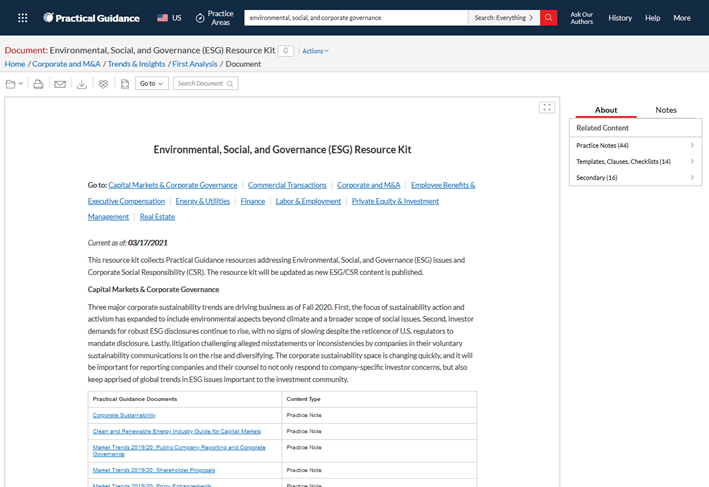Jump to Employee Benefits & Executive Compensation link

(x=443, y=185)
